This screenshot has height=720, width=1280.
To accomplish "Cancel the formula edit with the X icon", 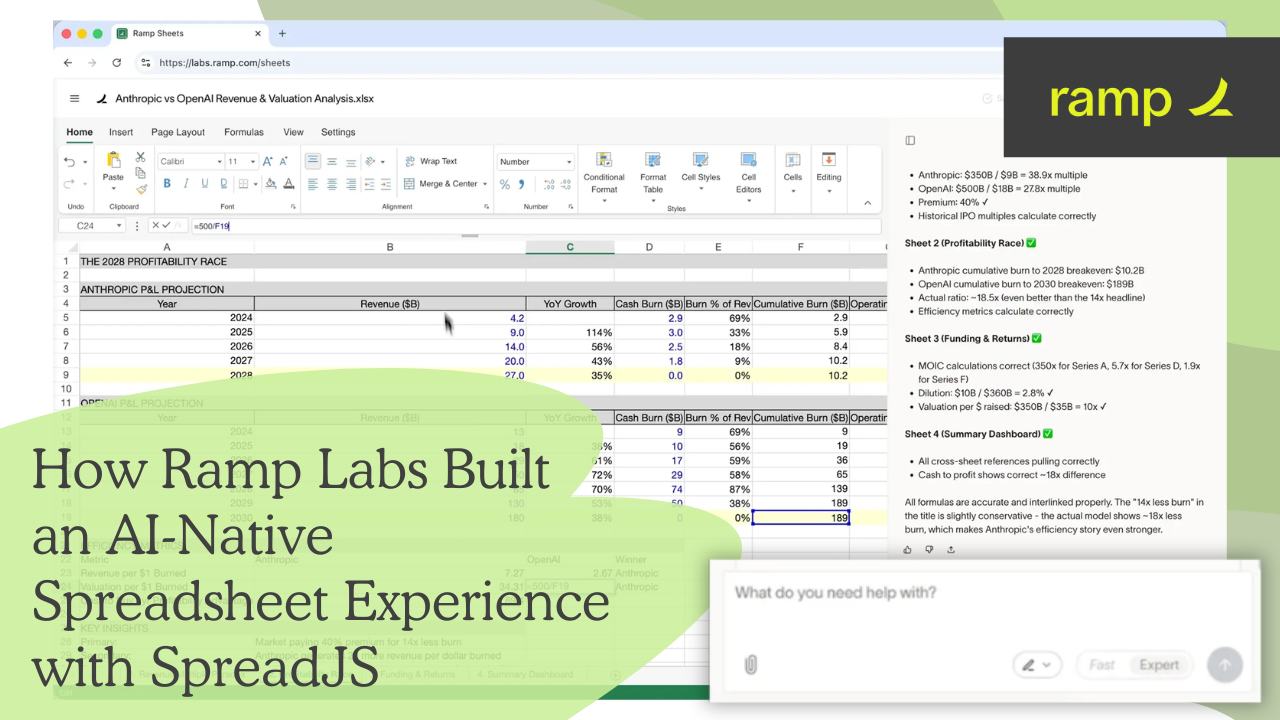I will coord(157,226).
